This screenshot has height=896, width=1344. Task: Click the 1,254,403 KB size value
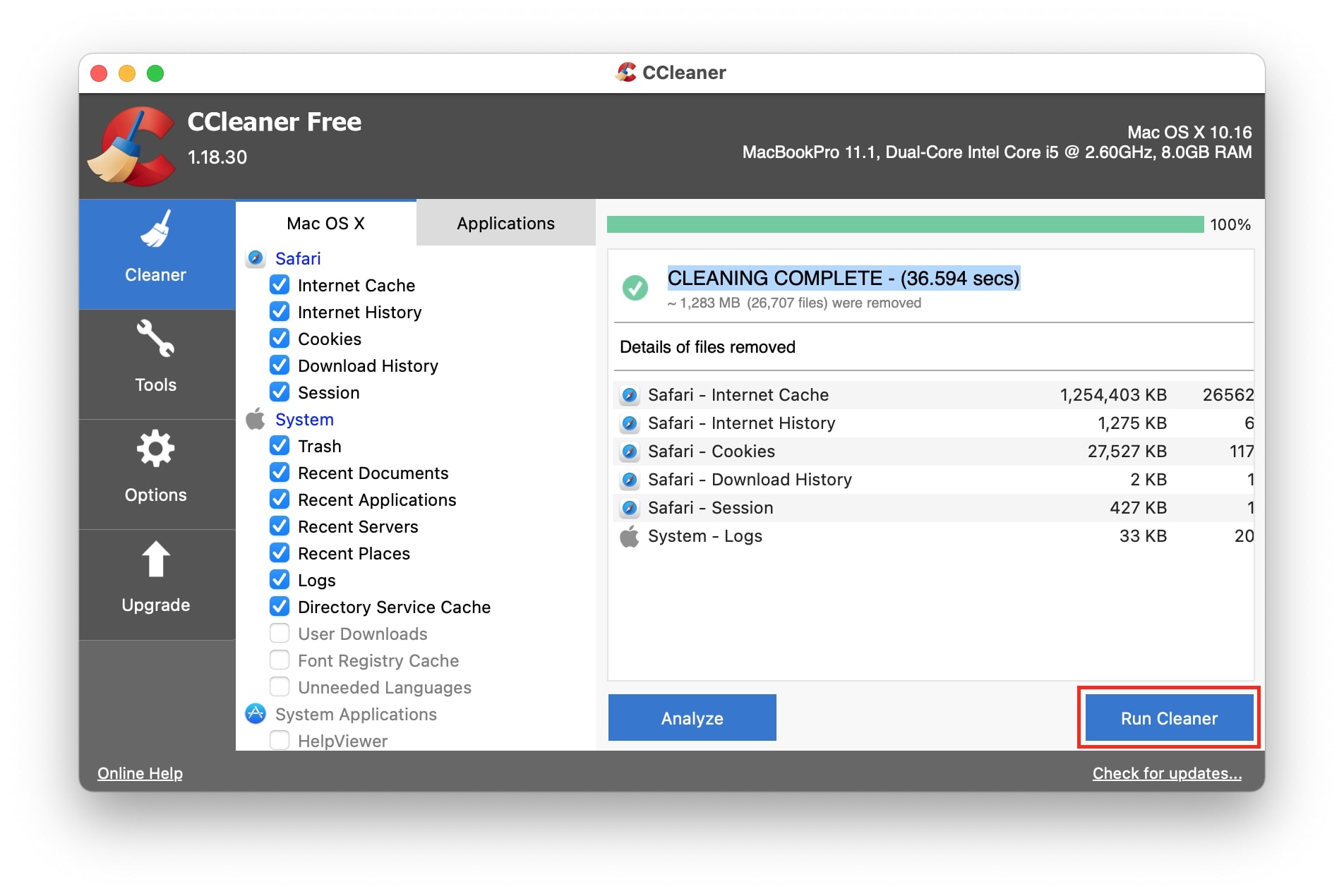pyautogui.click(x=1113, y=395)
